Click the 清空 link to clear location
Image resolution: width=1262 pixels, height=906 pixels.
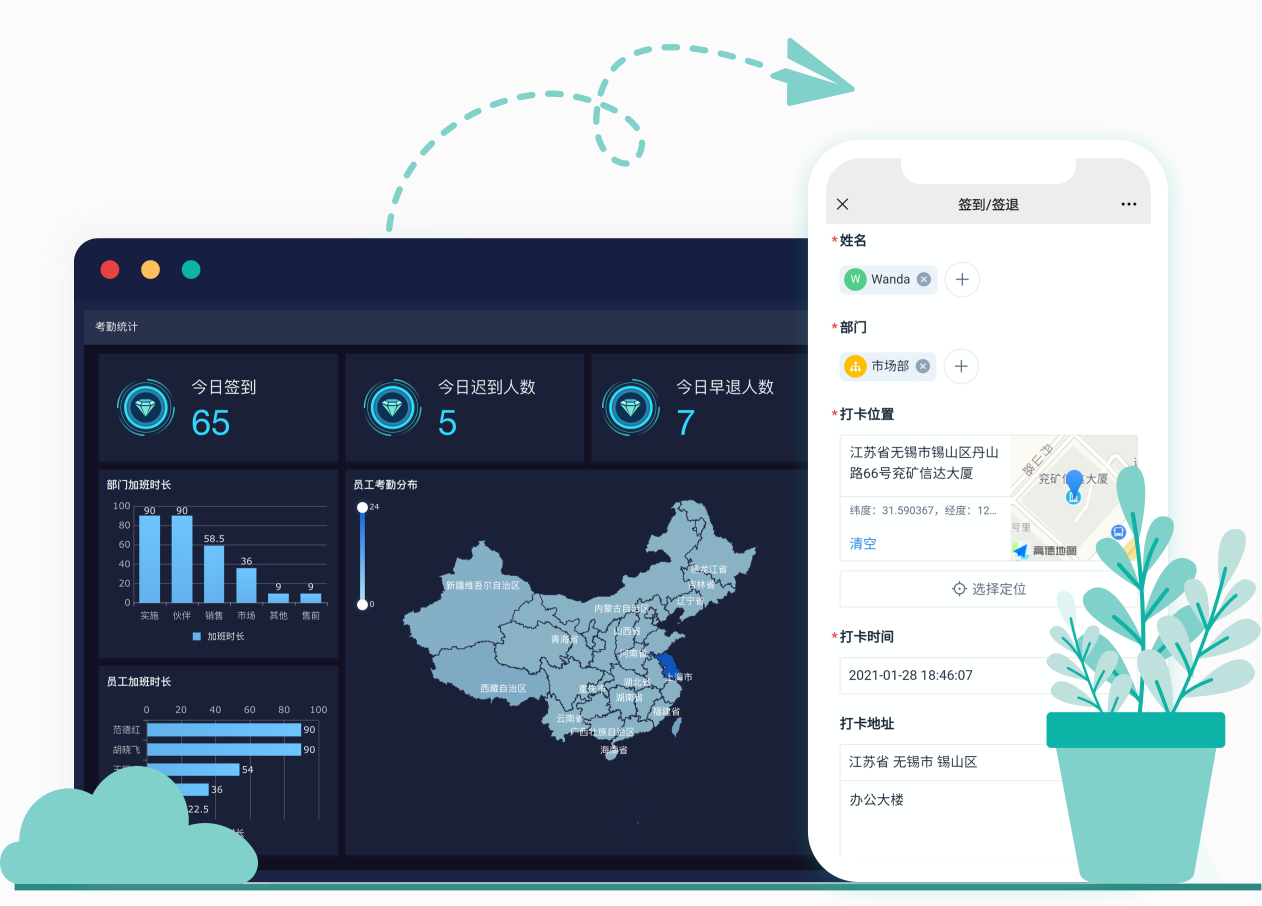click(863, 544)
